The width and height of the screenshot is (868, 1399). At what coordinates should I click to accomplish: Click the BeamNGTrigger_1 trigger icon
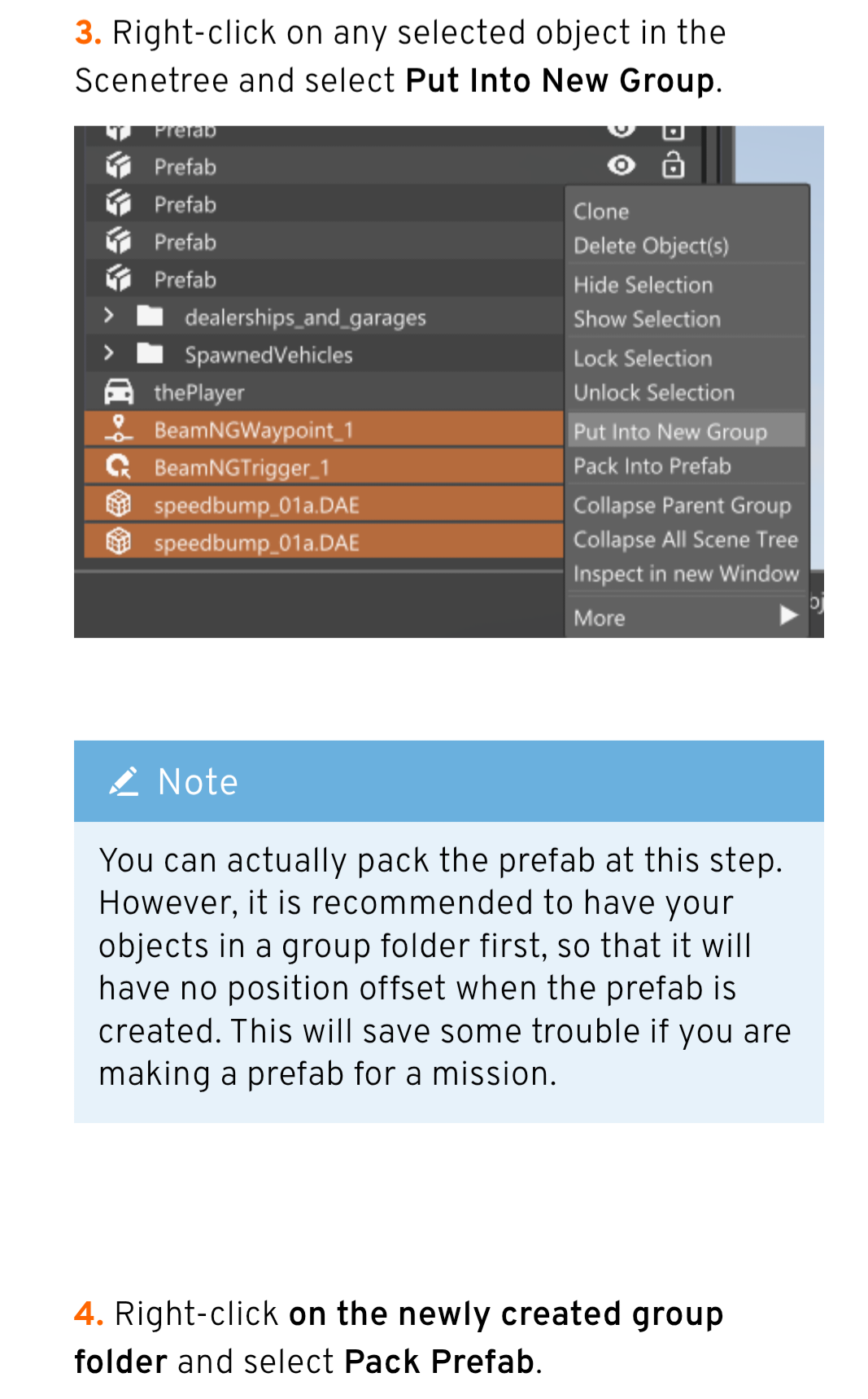119,466
